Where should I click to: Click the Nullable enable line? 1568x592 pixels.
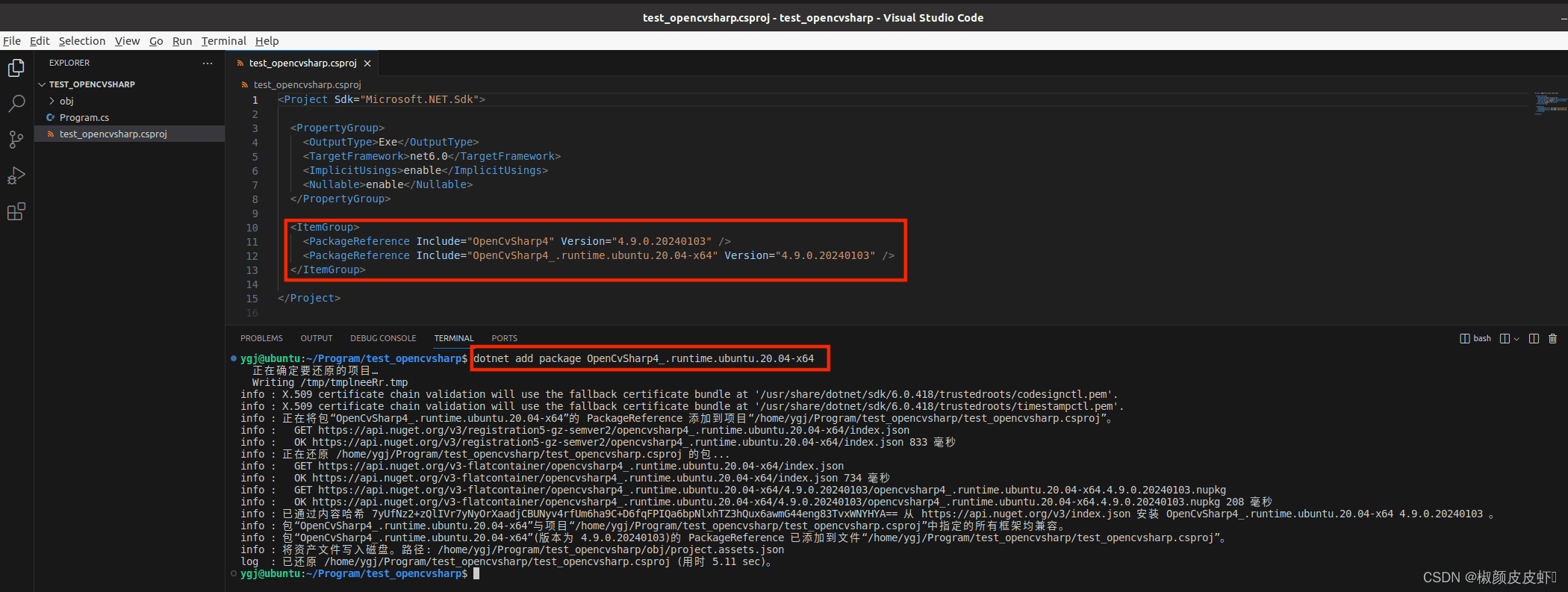pos(388,184)
